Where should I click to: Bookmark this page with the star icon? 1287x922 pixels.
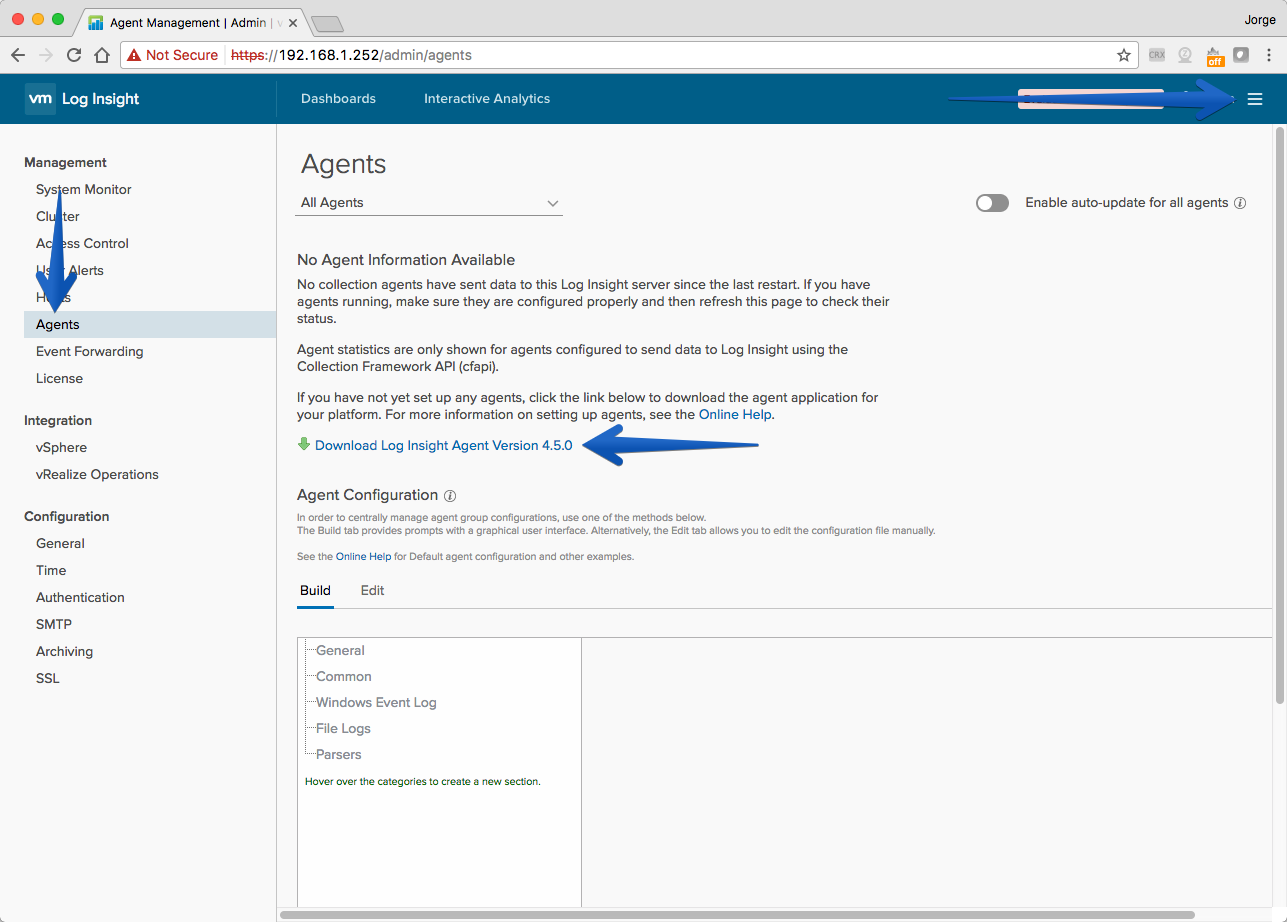pyautogui.click(x=1123, y=55)
